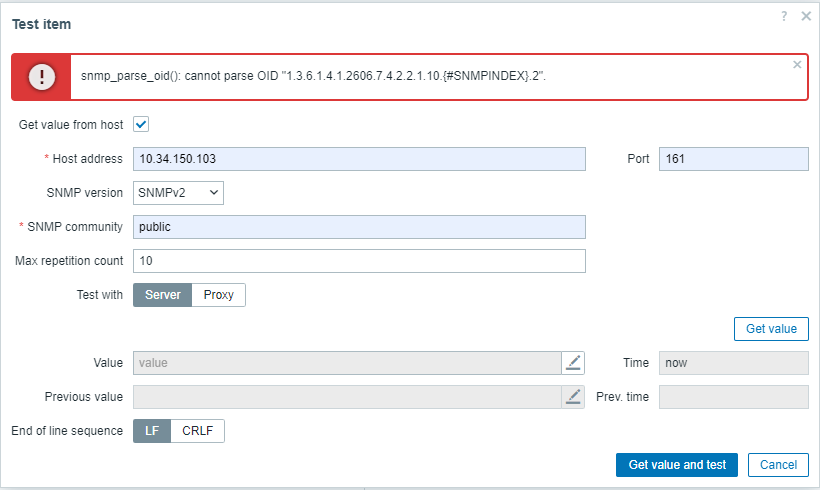Toggle the Get value from host checkbox
Screen dimensions: 820x490
(x=141, y=125)
